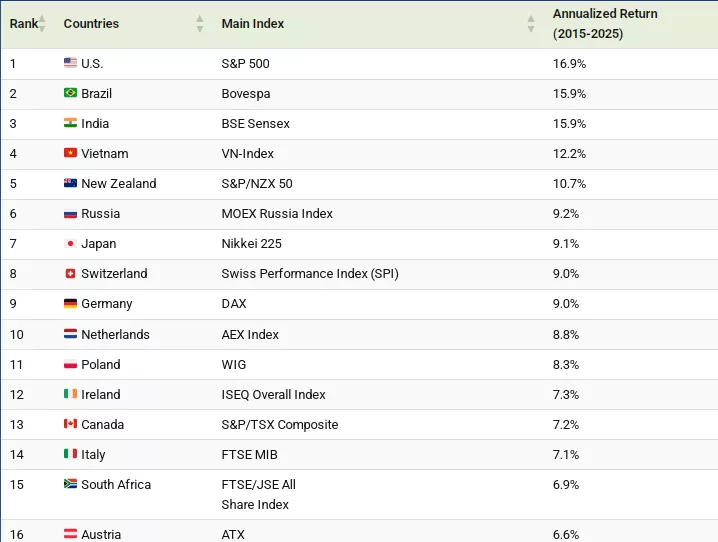Click the Switzerland flag icon

[x=70, y=273]
